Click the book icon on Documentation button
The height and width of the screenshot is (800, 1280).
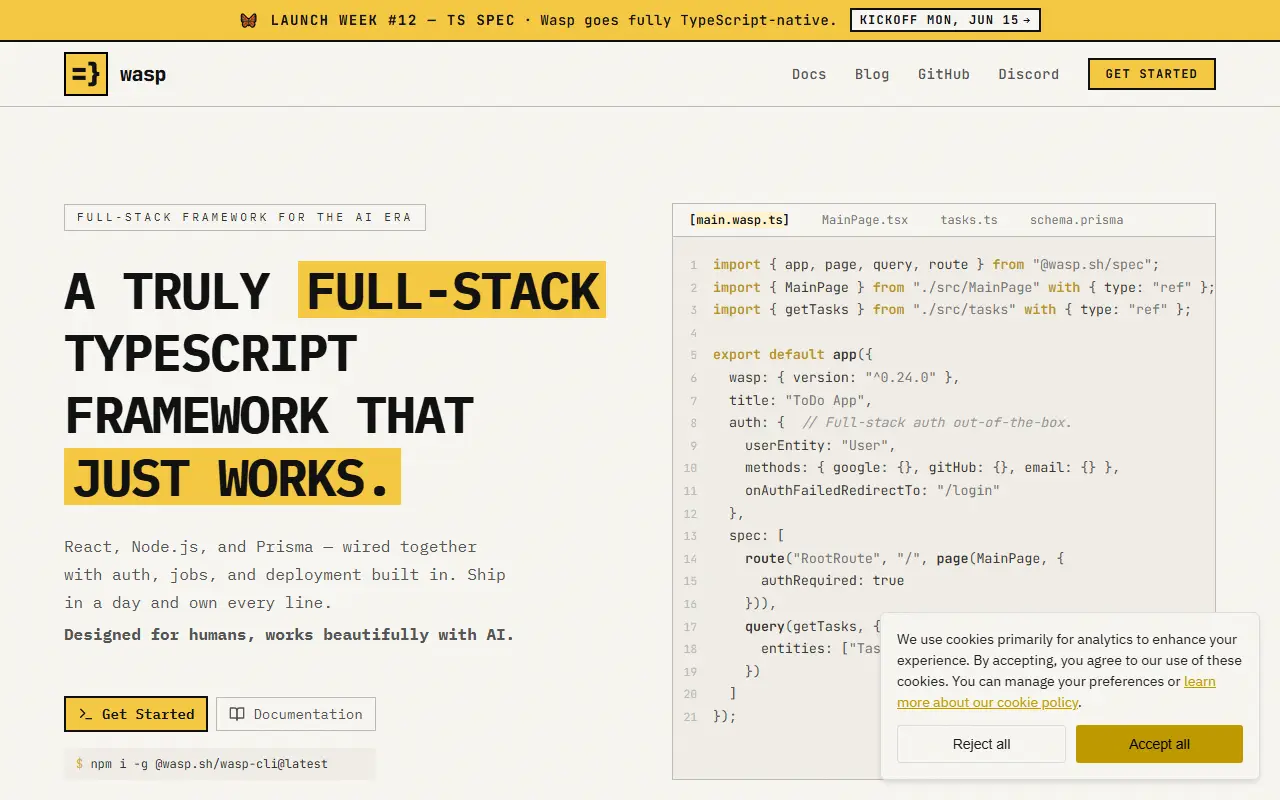click(237, 714)
